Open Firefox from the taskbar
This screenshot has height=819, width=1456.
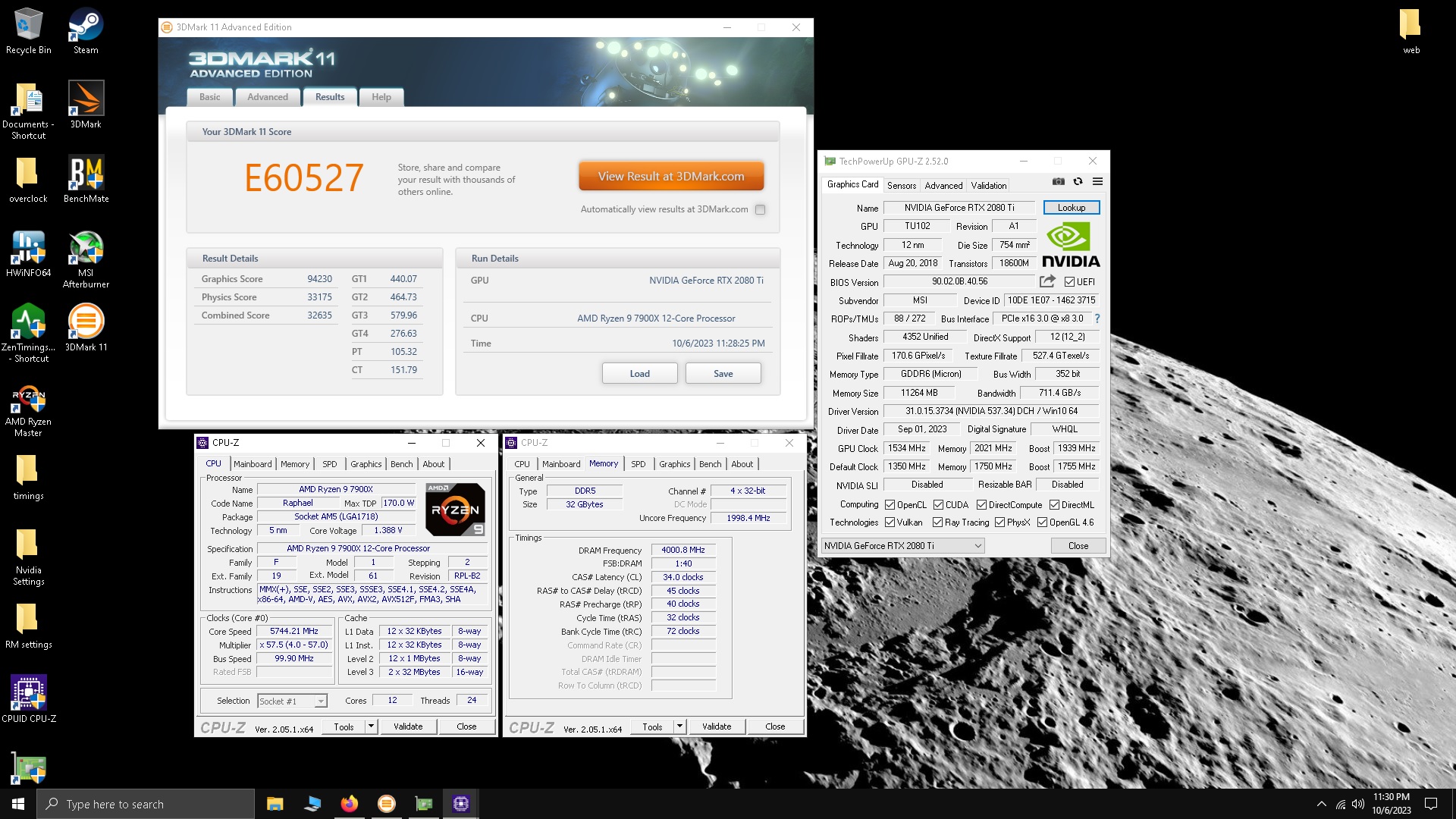(349, 804)
